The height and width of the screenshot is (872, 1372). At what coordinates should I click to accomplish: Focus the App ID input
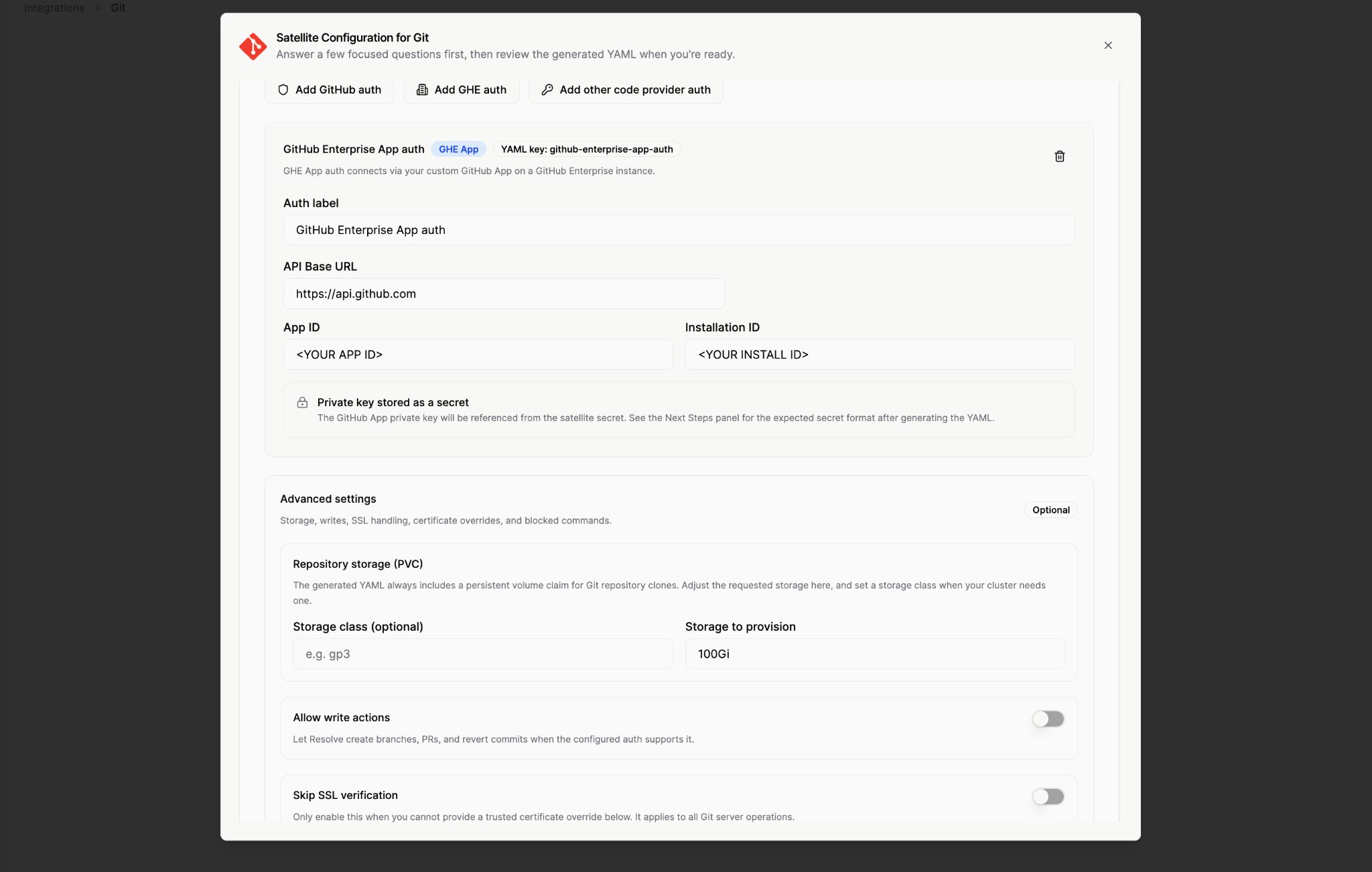478,355
